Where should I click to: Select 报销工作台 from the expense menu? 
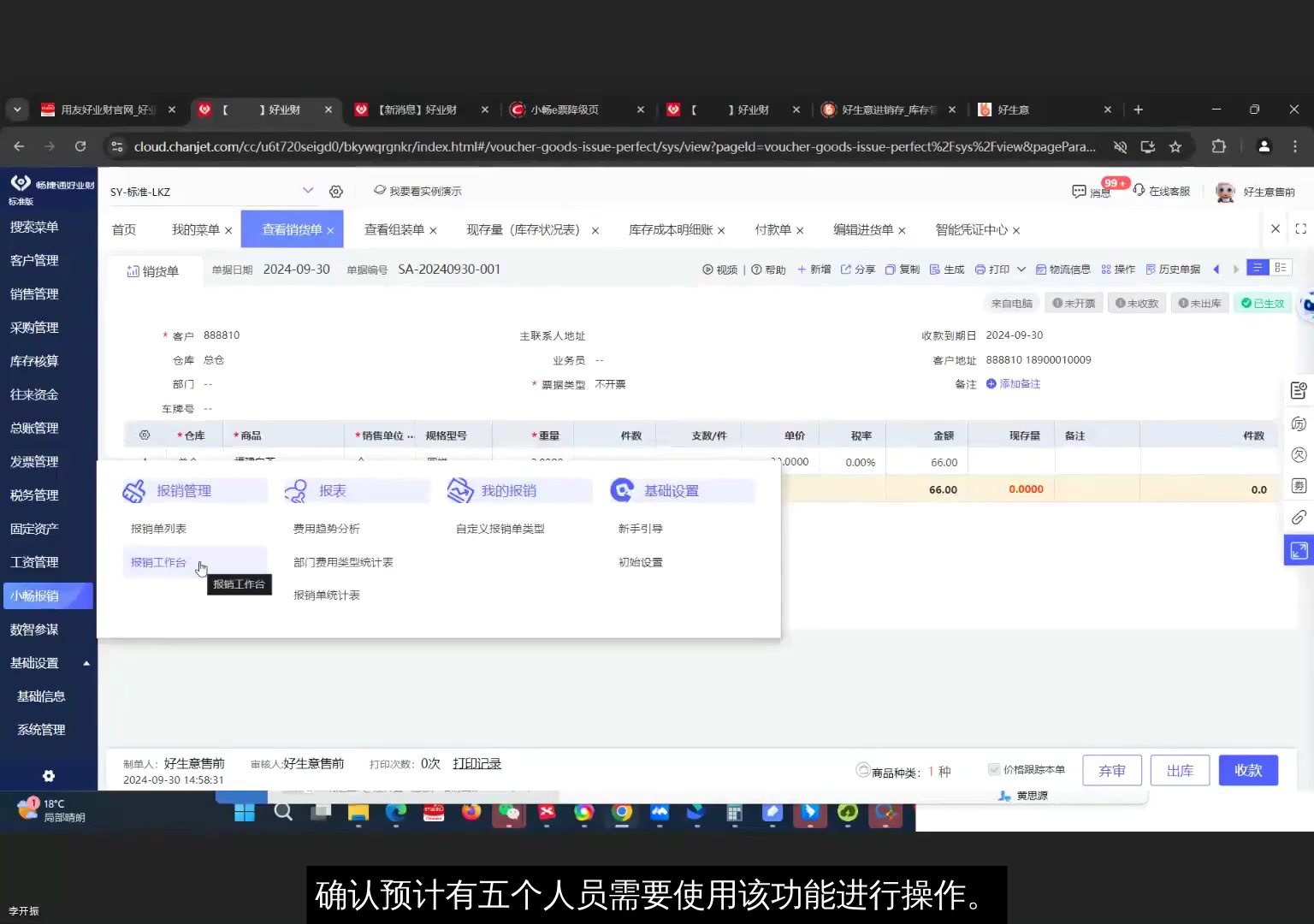tap(158, 562)
